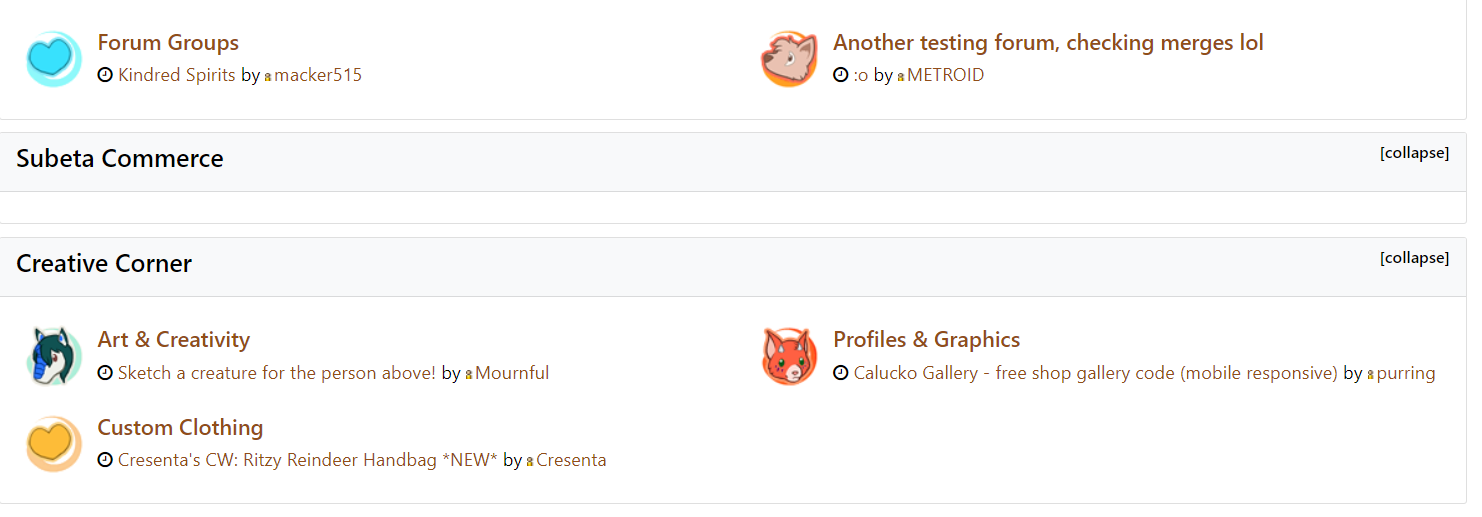
Task: Open the Sketch a creature thread
Action: [277, 373]
